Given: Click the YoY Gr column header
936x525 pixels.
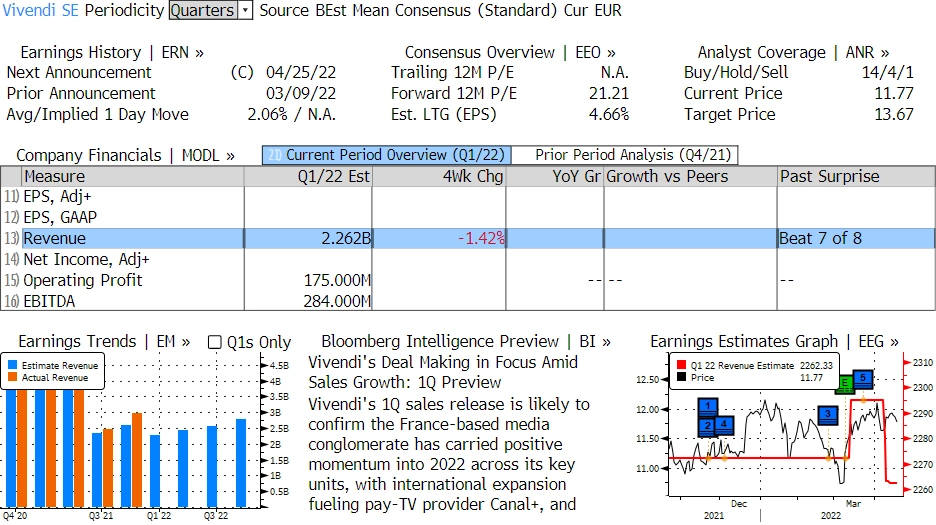Looking at the screenshot, I should (555, 177).
